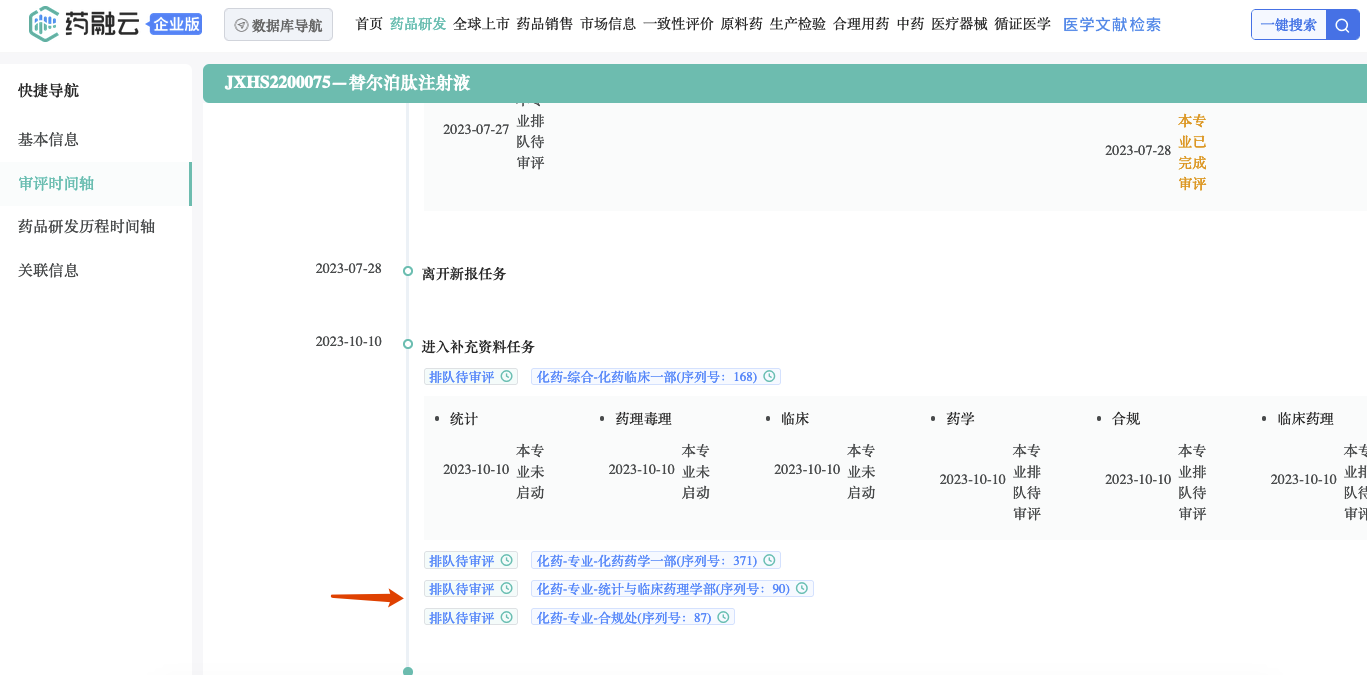Click the orange 本专业已完成审评 status

(1192, 152)
